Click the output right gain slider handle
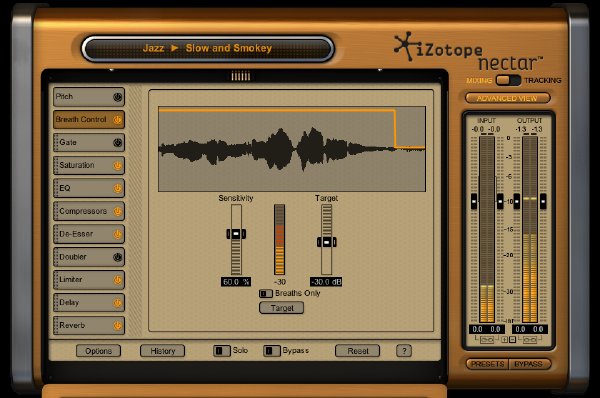The image size is (600, 398). 543,201
